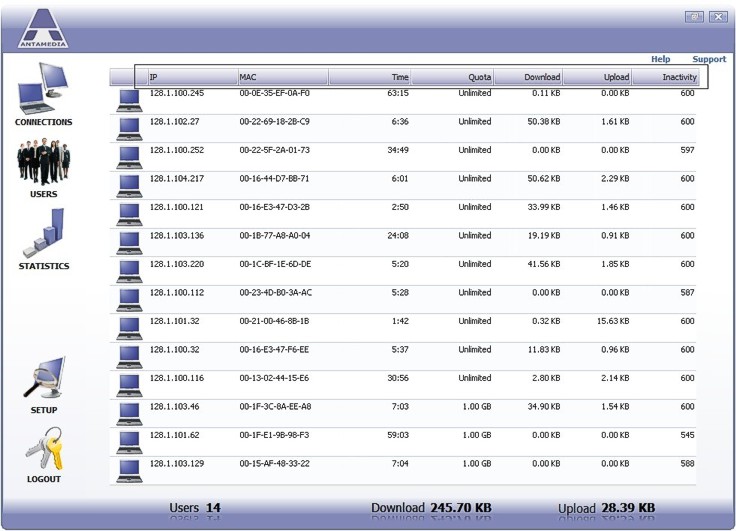Sort by the IP column header
Image resolution: width=736 pixels, height=531 pixels.
point(190,77)
